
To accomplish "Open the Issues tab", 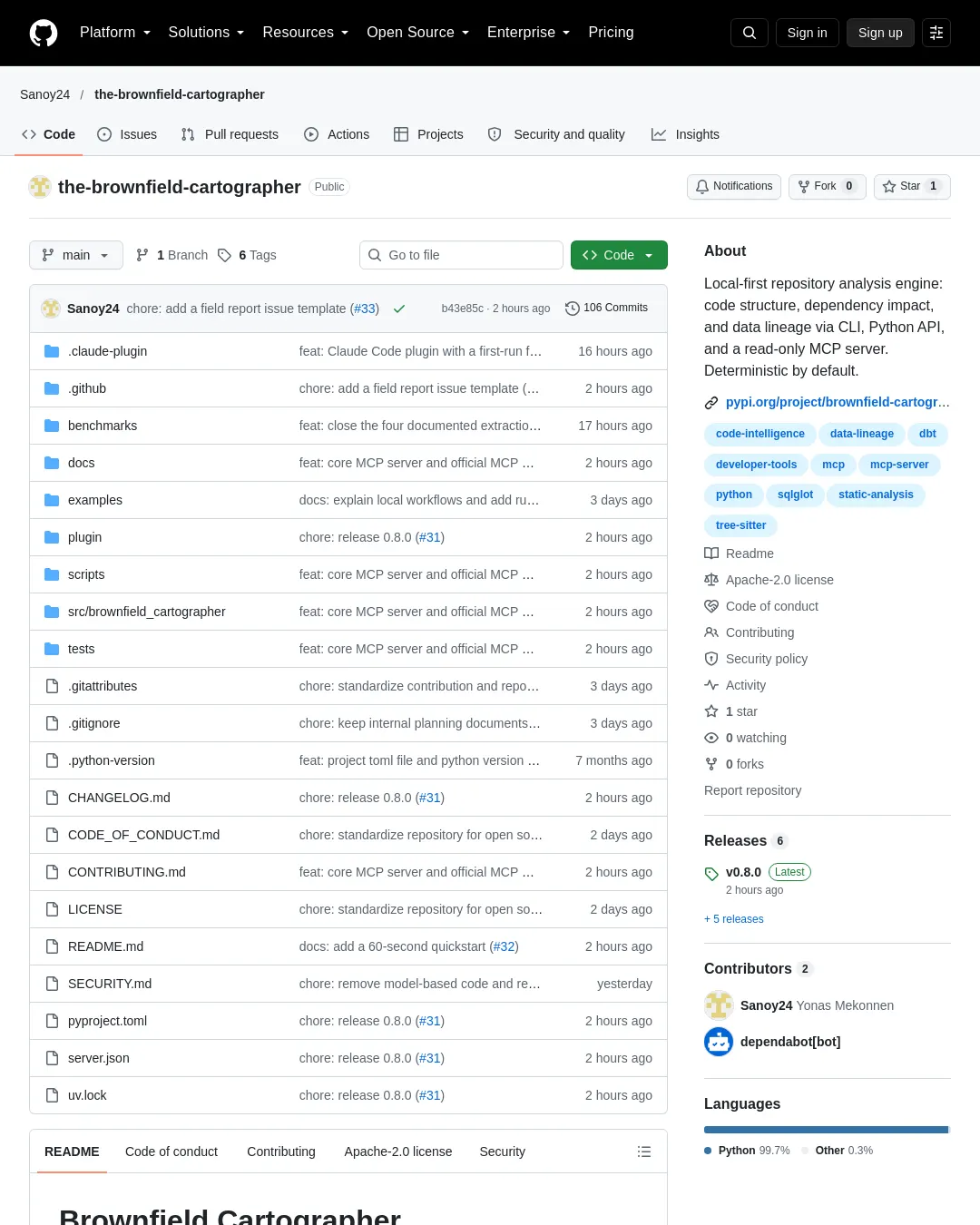I will pyautogui.click(x=127, y=134).
